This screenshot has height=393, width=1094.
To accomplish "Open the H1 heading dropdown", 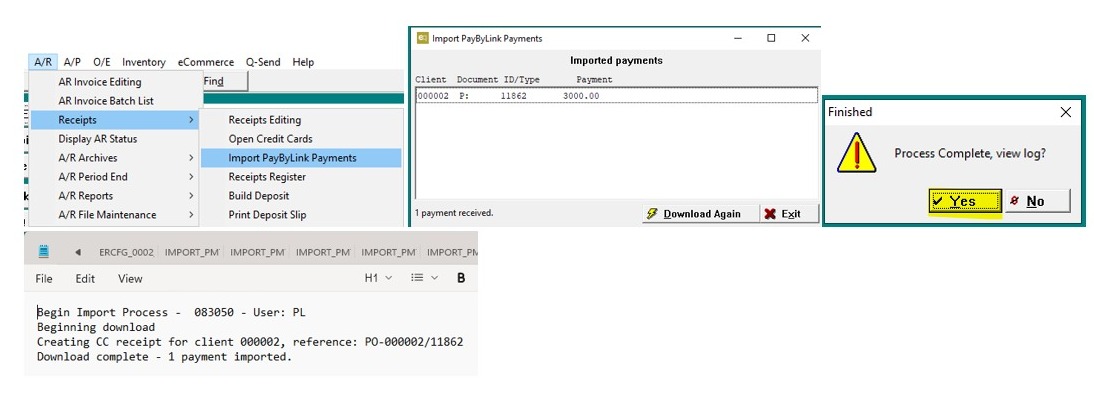I will click(378, 278).
